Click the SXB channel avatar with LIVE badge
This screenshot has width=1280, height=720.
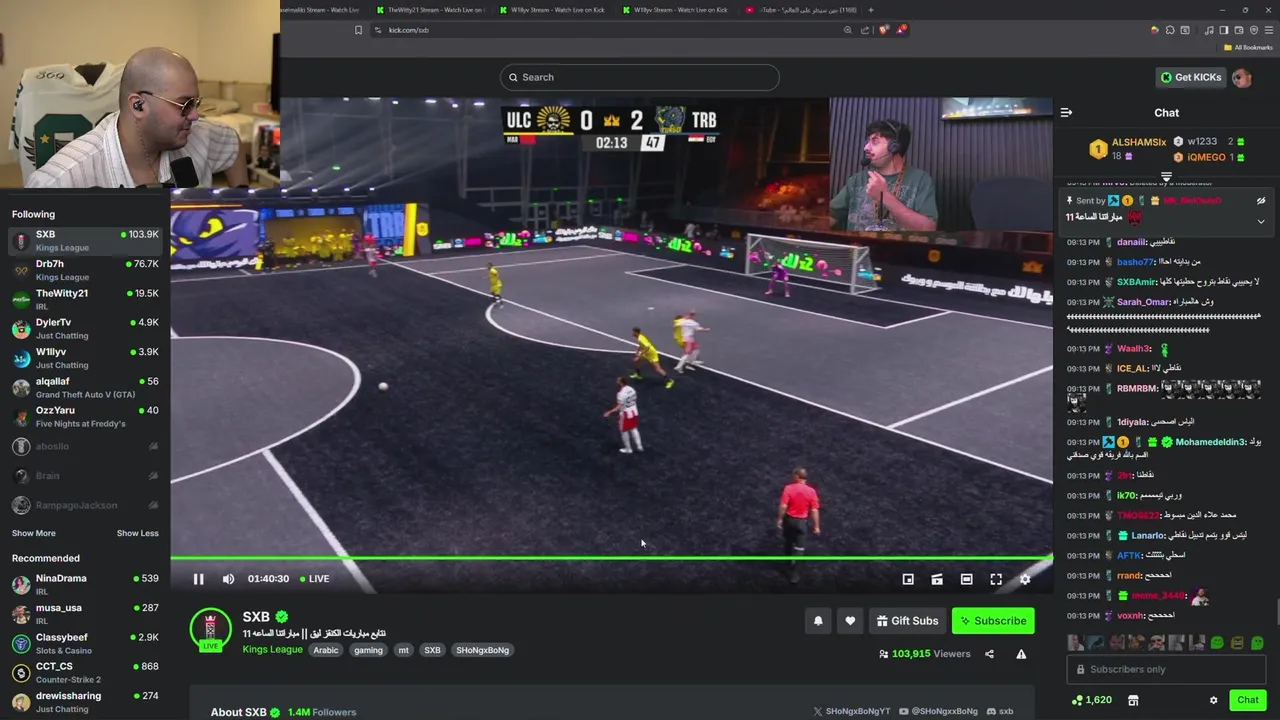[x=210, y=629]
